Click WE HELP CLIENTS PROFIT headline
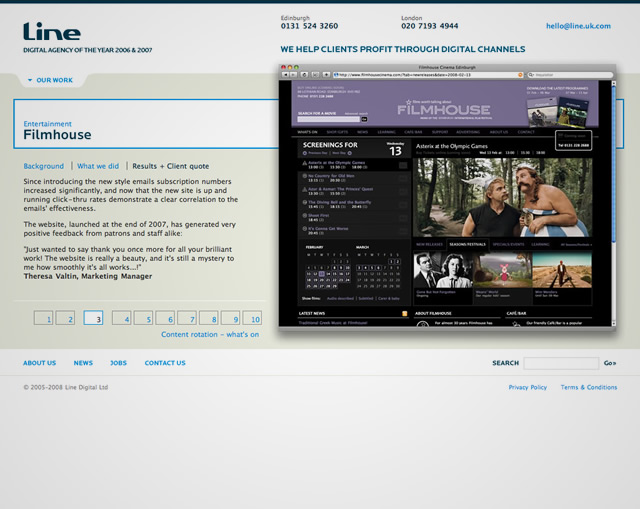The height and width of the screenshot is (509, 640). click(402, 49)
